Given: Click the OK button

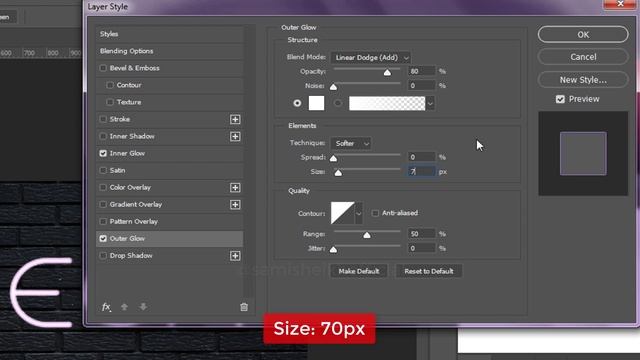Looking at the screenshot, I should click(583, 35).
